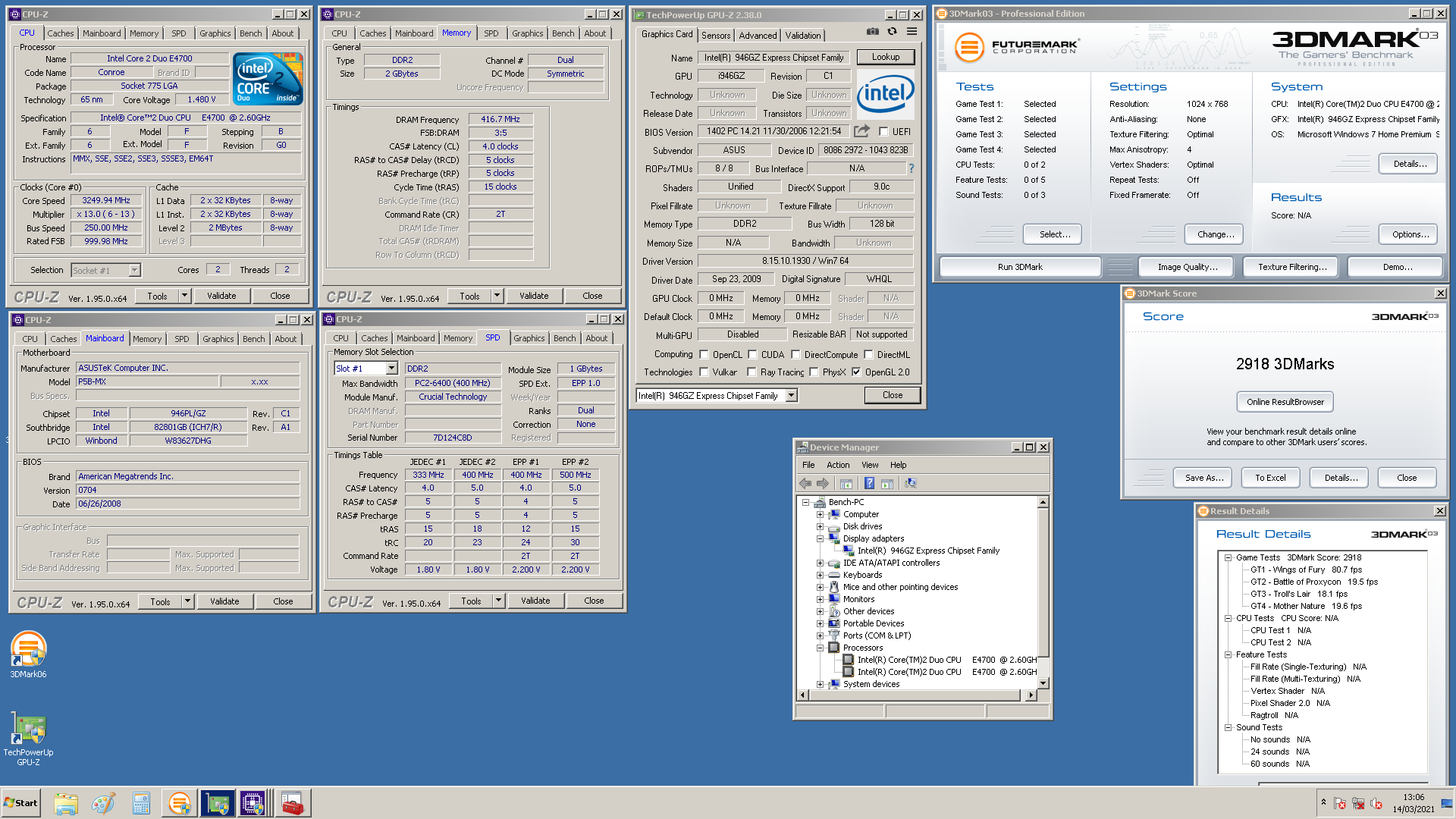This screenshot has height=819, width=1456.
Task: Click the Device Manager vertical scrollbar thumb
Action: (1043, 582)
